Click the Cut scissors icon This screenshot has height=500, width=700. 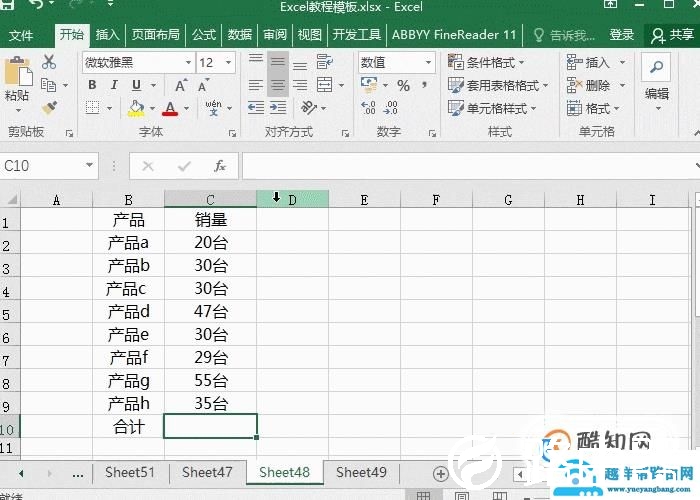[48, 62]
